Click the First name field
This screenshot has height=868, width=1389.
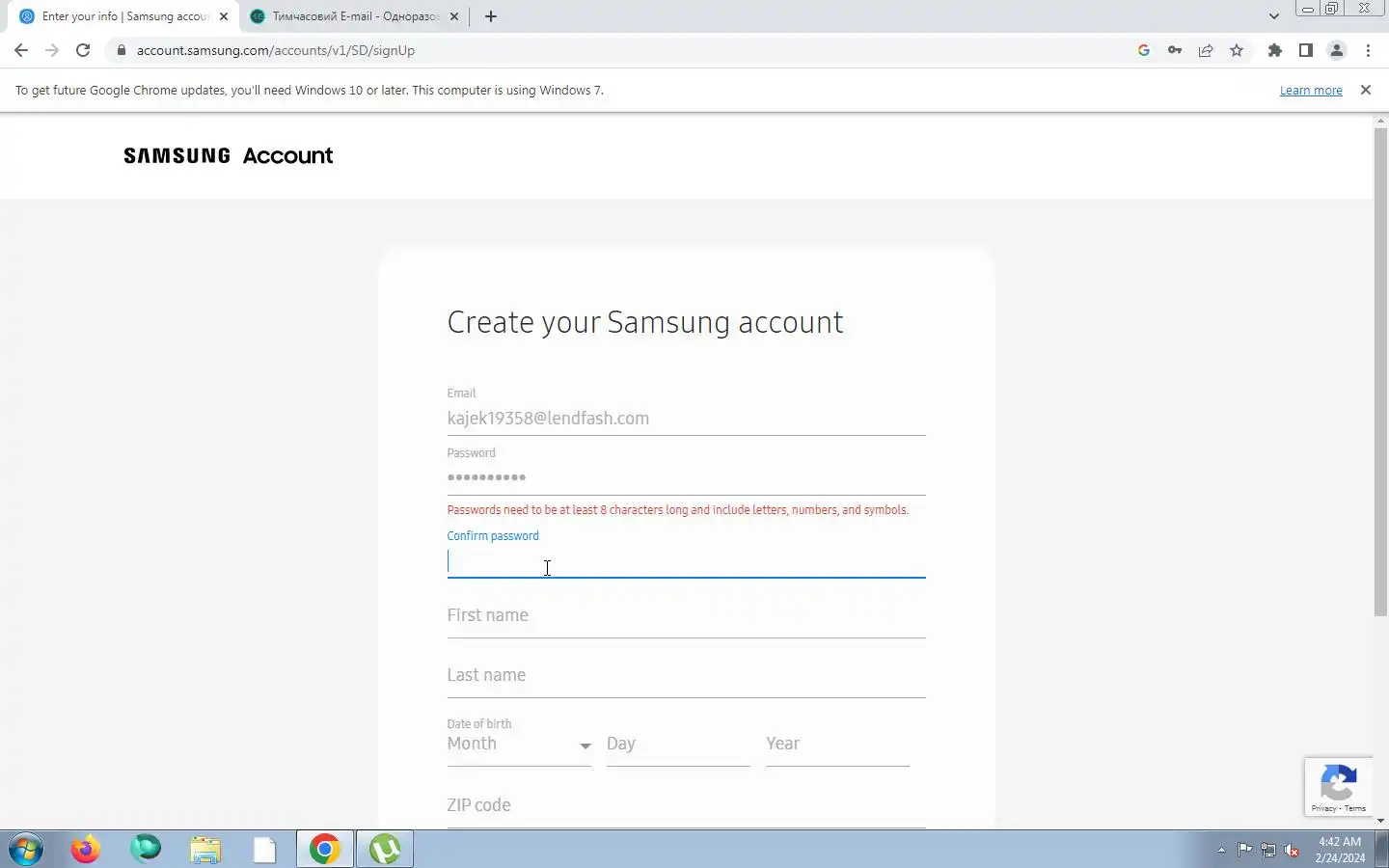pos(686,615)
